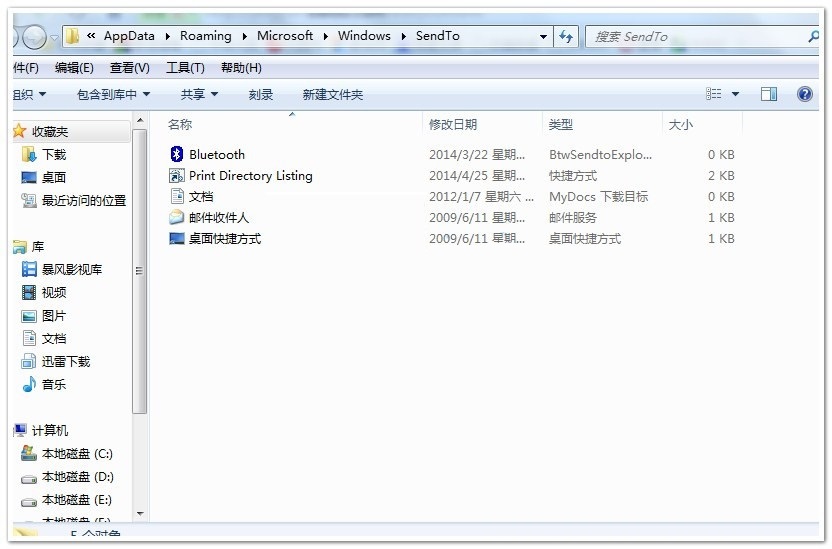
Task: Open the 查看(V) menu
Action: [x=129, y=68]
